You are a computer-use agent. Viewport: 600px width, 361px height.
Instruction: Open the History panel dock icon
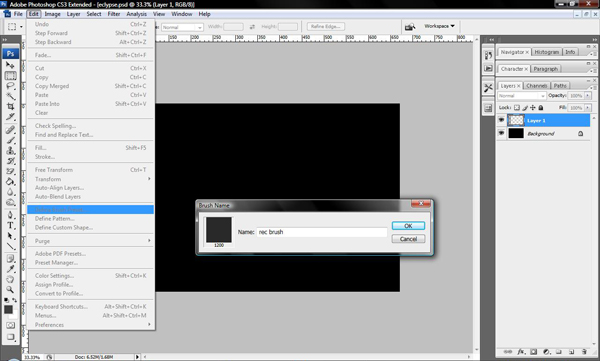tap(488, 56)
